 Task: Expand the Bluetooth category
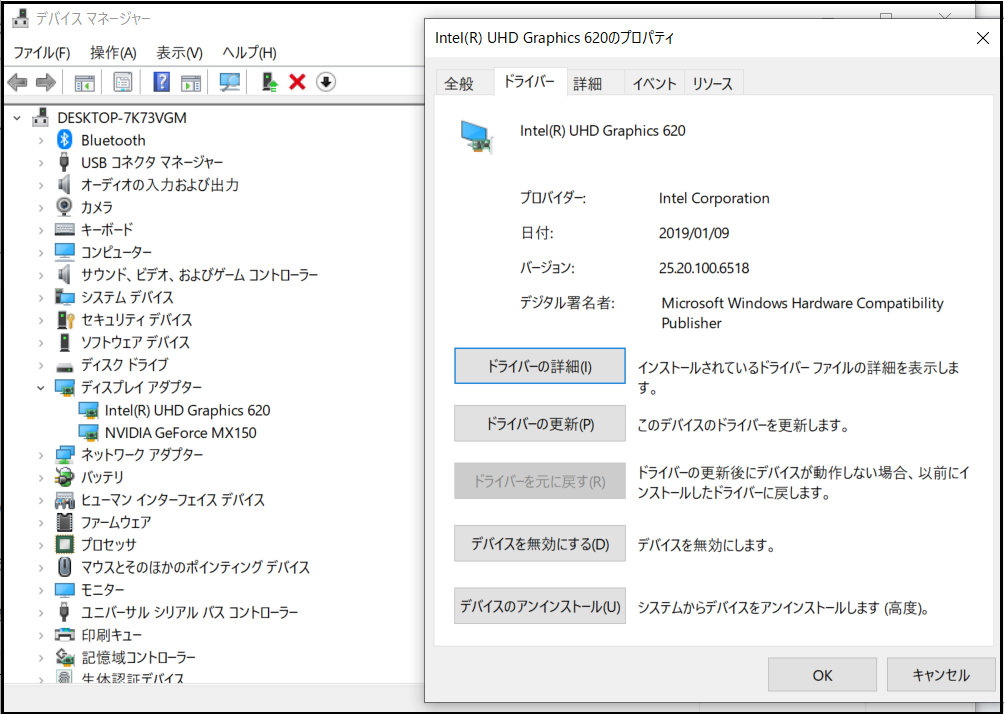[41, 140]
